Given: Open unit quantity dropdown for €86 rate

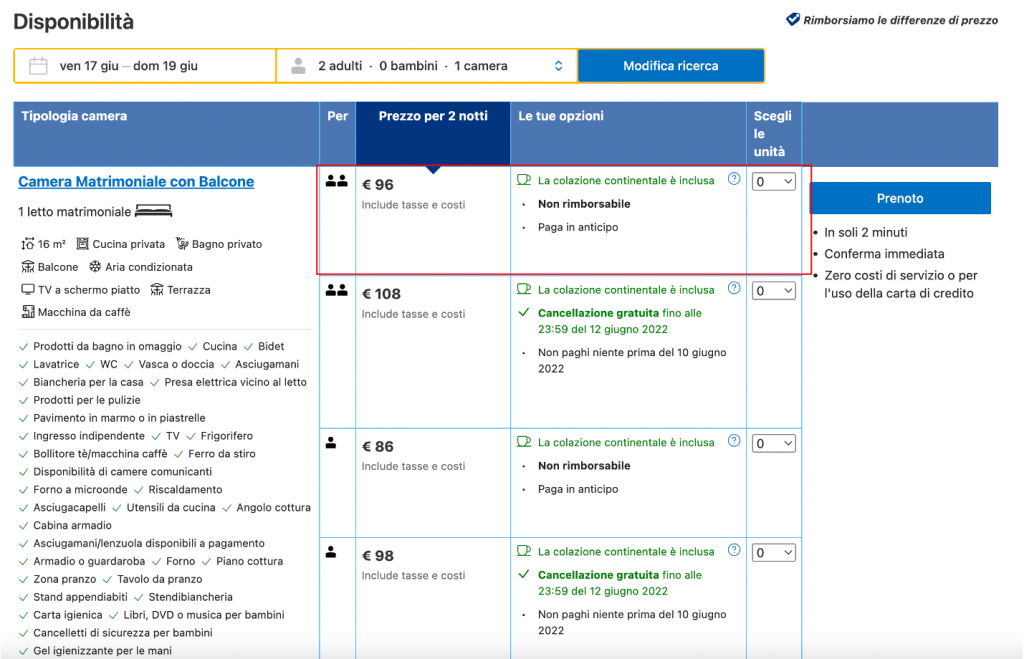Looking at the screenshot, I should (774, 443).
